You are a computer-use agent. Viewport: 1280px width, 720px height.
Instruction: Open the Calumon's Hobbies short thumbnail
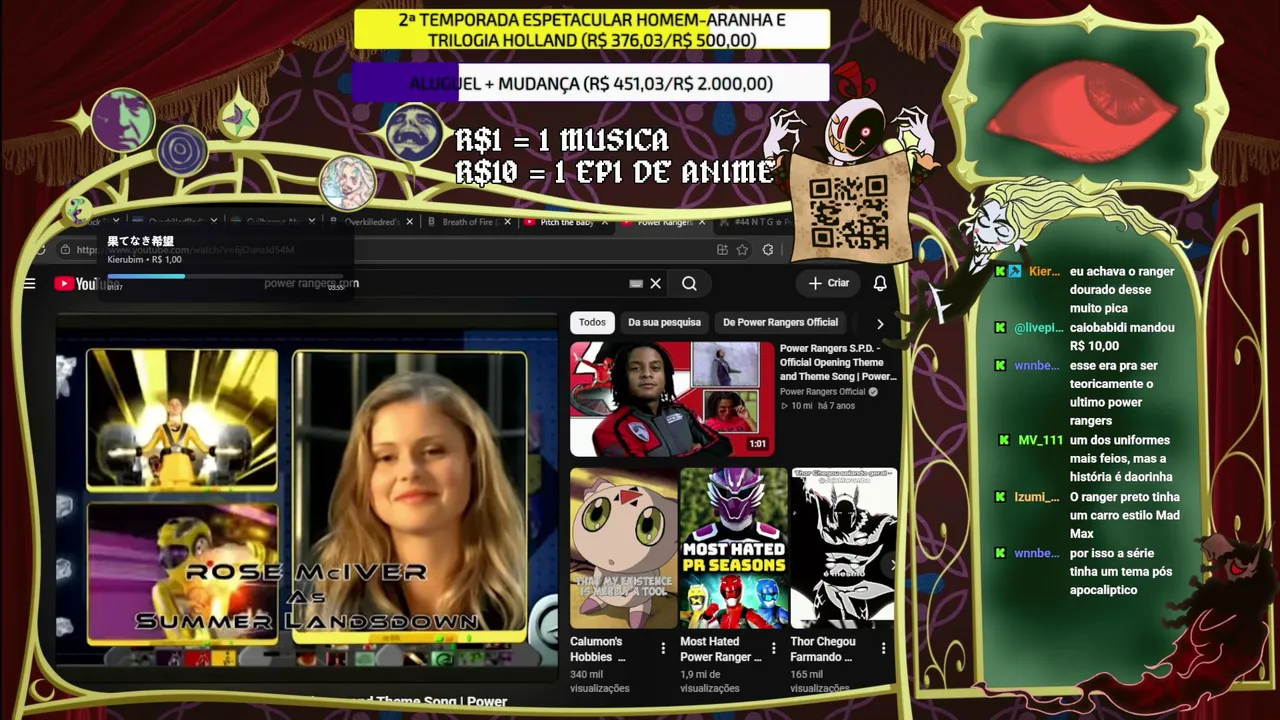click(623, 547)
